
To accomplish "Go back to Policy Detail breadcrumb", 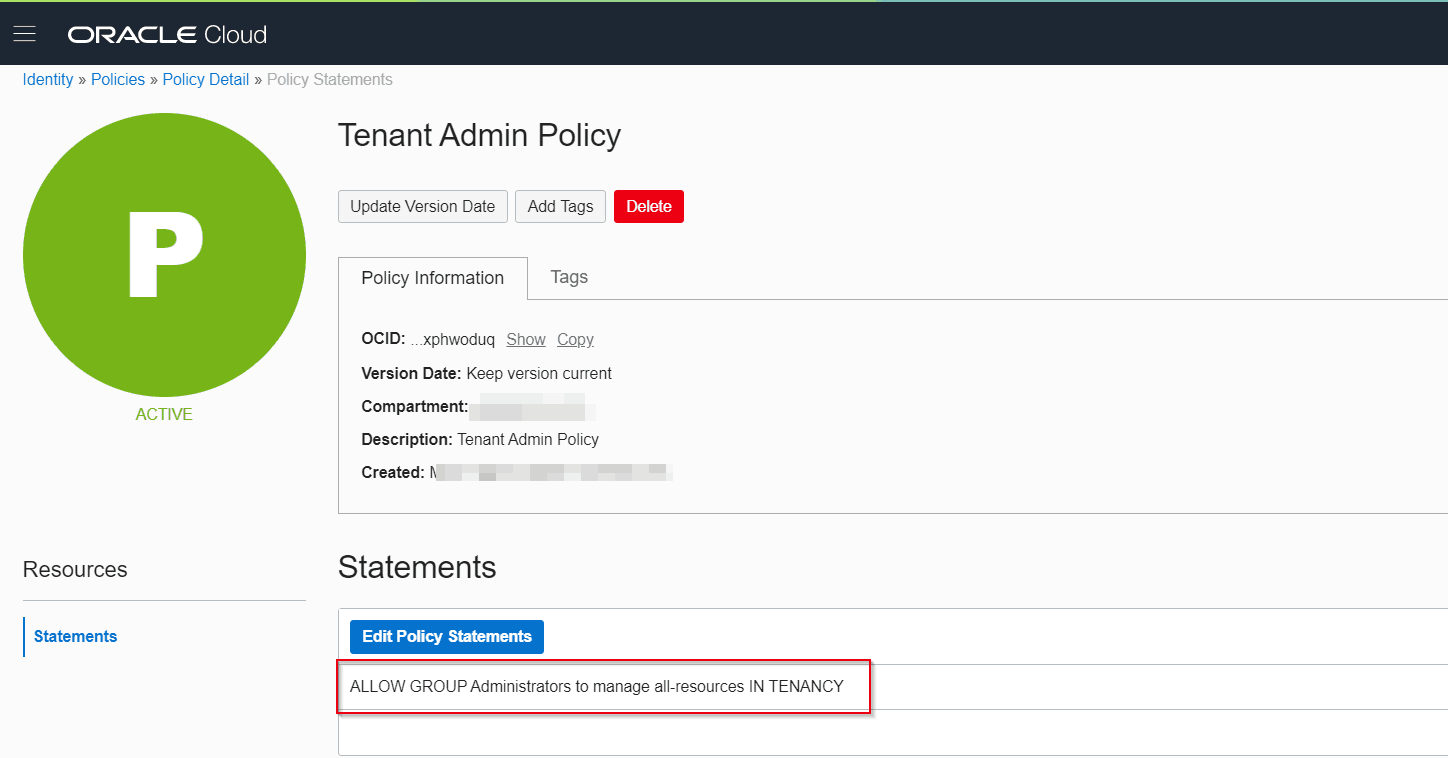I will (x=205, y=79).
